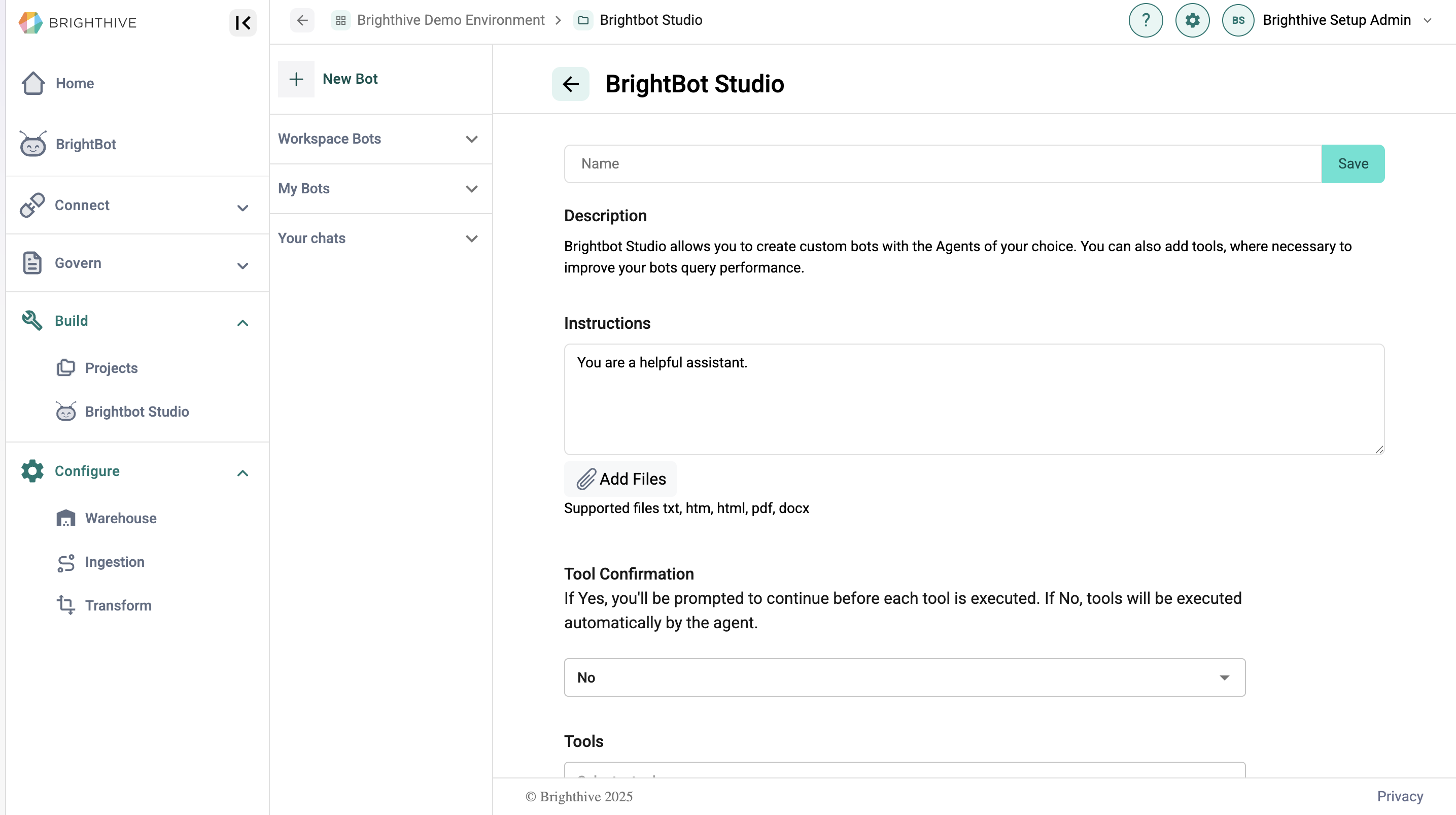
Task: Click the Brightbot Studio sidebar bot icon
Action: (x=65, y=411)
